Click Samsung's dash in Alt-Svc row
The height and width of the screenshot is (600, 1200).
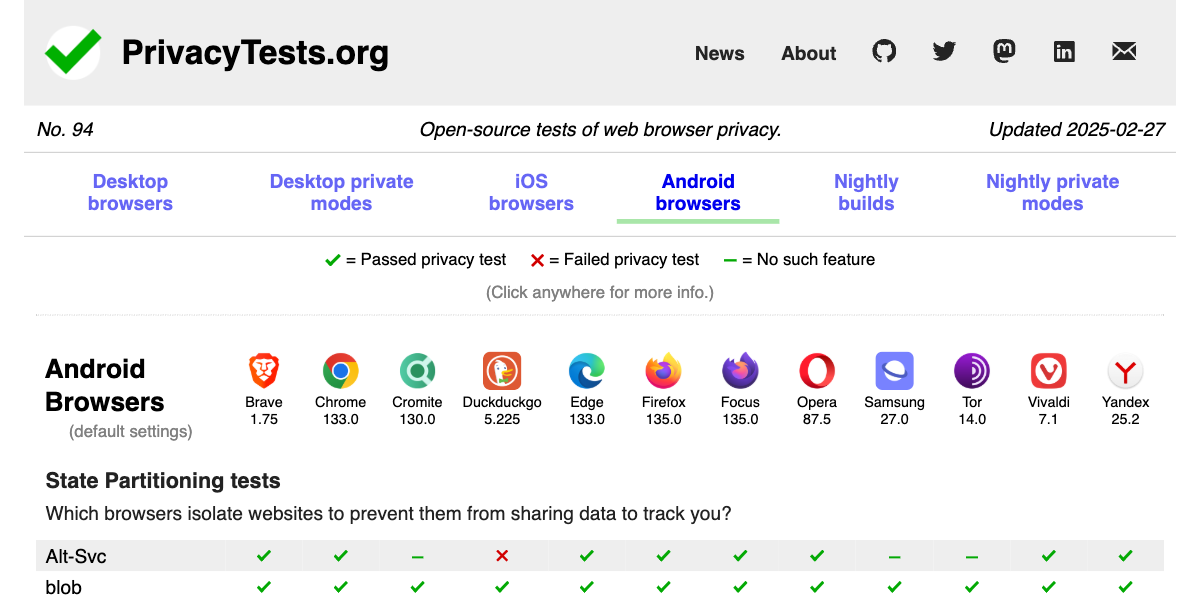(894, 556)
